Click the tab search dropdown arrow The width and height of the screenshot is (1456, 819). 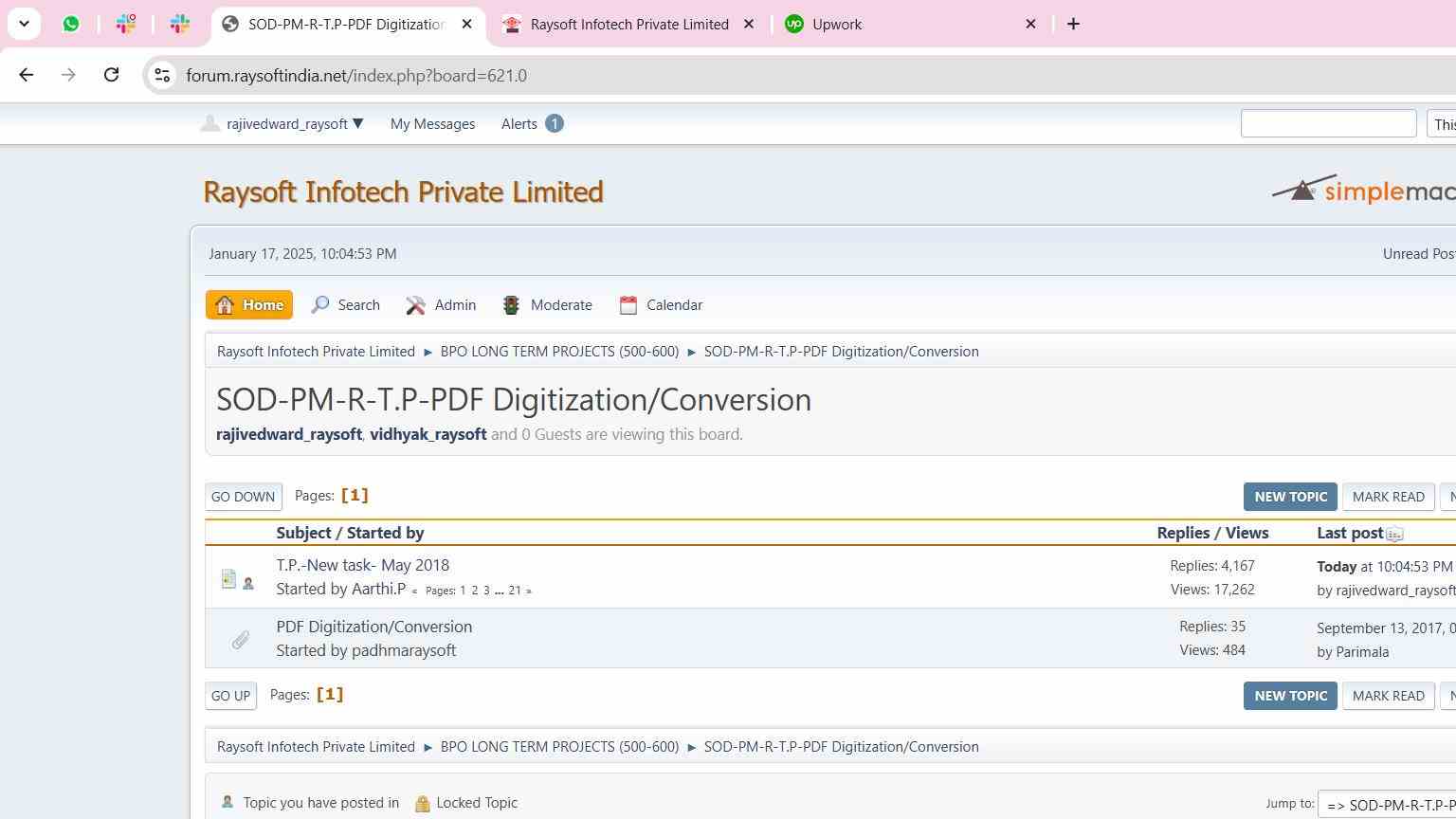pyautogui.click(x=24, y=24)
